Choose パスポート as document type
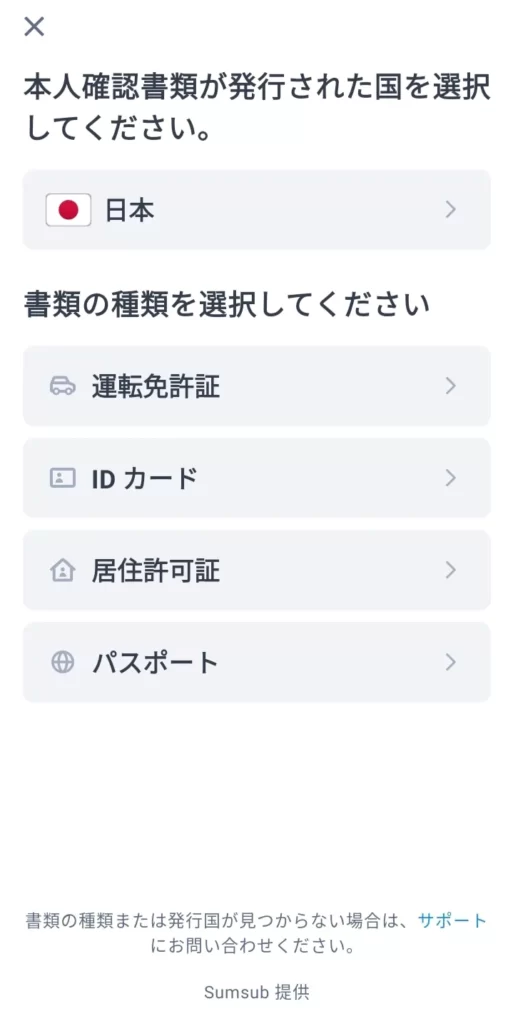Screen dimensions: 513x1024 click(256, 662)
